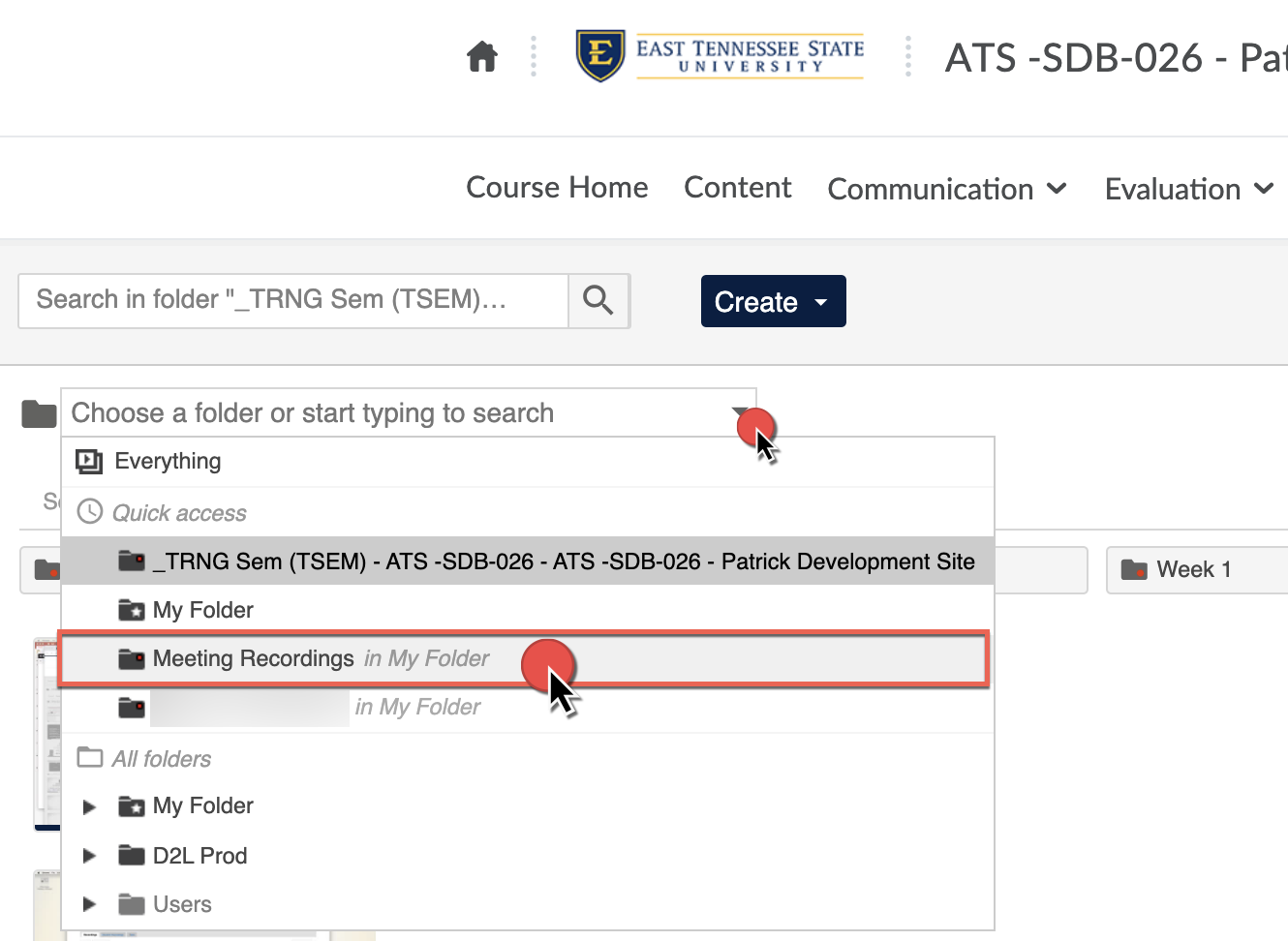
Task: Click the folder icon beside folder chooser
Action: 39,413
